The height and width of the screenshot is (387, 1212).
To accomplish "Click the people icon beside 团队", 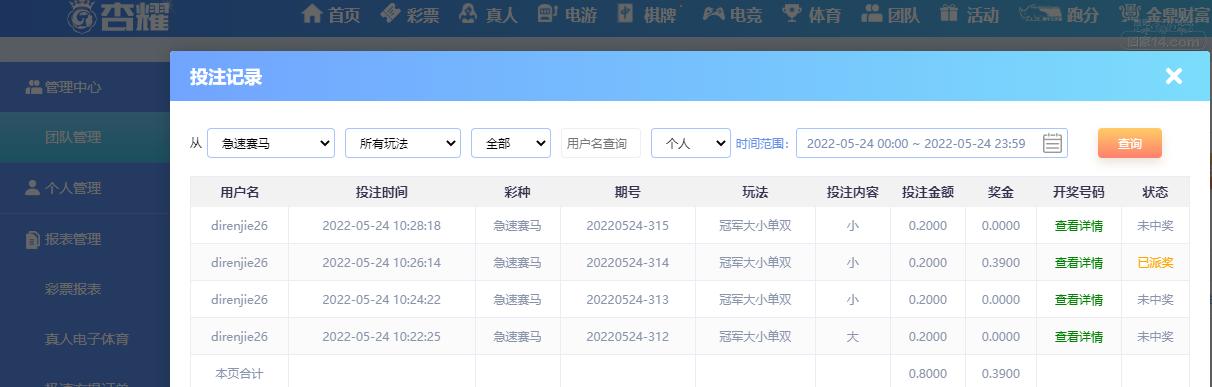I will click(x=871, y=14).
